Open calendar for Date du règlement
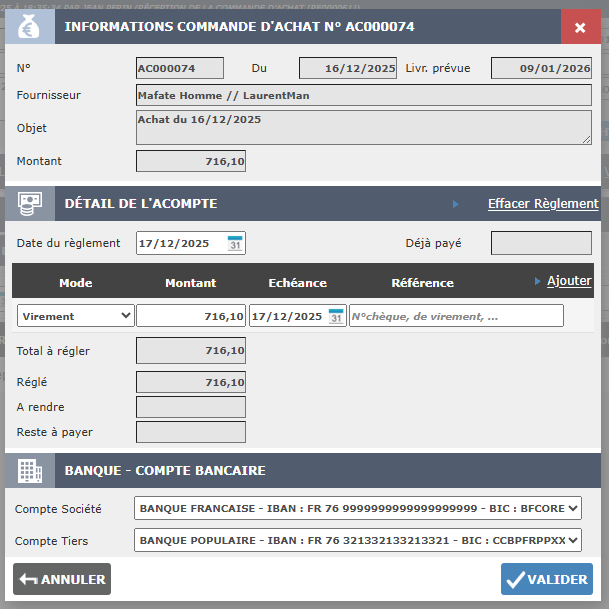The height and width of the screenshot is (609, 609). tap(235, 243)
